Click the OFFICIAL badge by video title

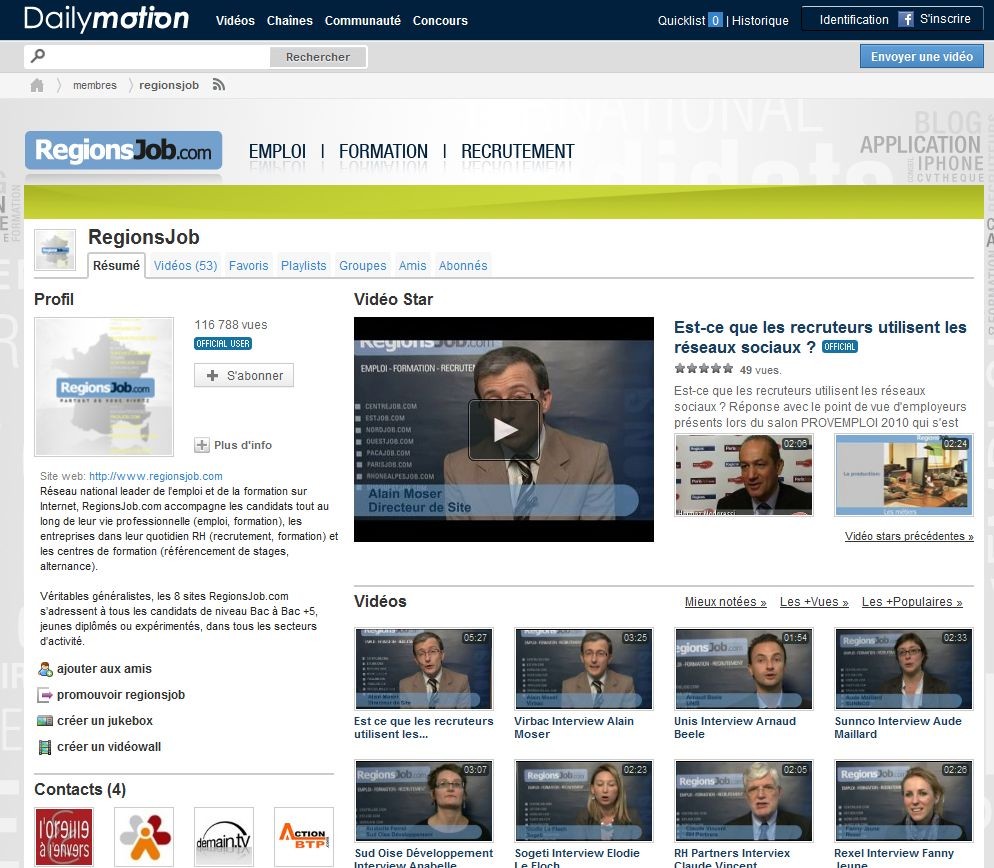point(839,347)
